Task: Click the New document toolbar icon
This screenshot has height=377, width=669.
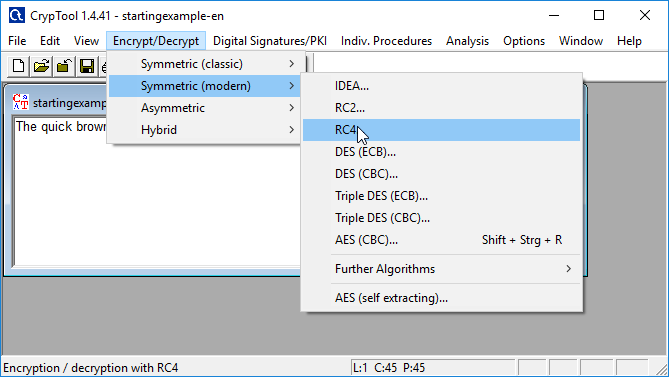Action: pyautogui.click(x=18, y=66)
